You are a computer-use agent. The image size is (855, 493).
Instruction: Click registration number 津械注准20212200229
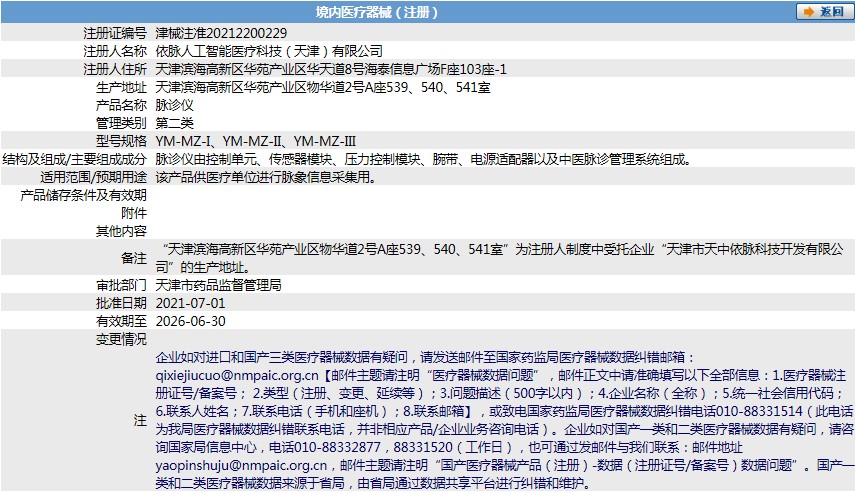pos(221,33)
